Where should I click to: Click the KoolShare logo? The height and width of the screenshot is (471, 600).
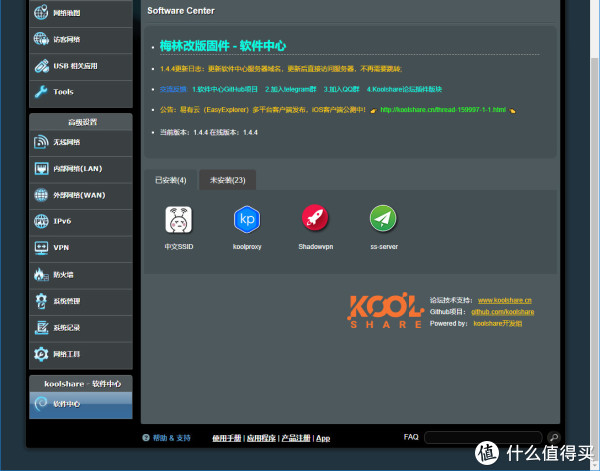click(x=386, y=311)
